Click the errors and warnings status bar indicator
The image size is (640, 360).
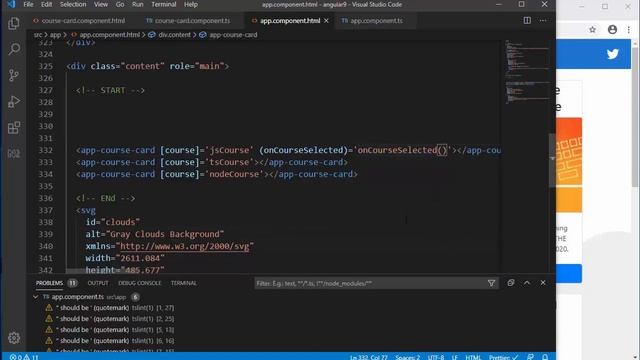(24, 357)
